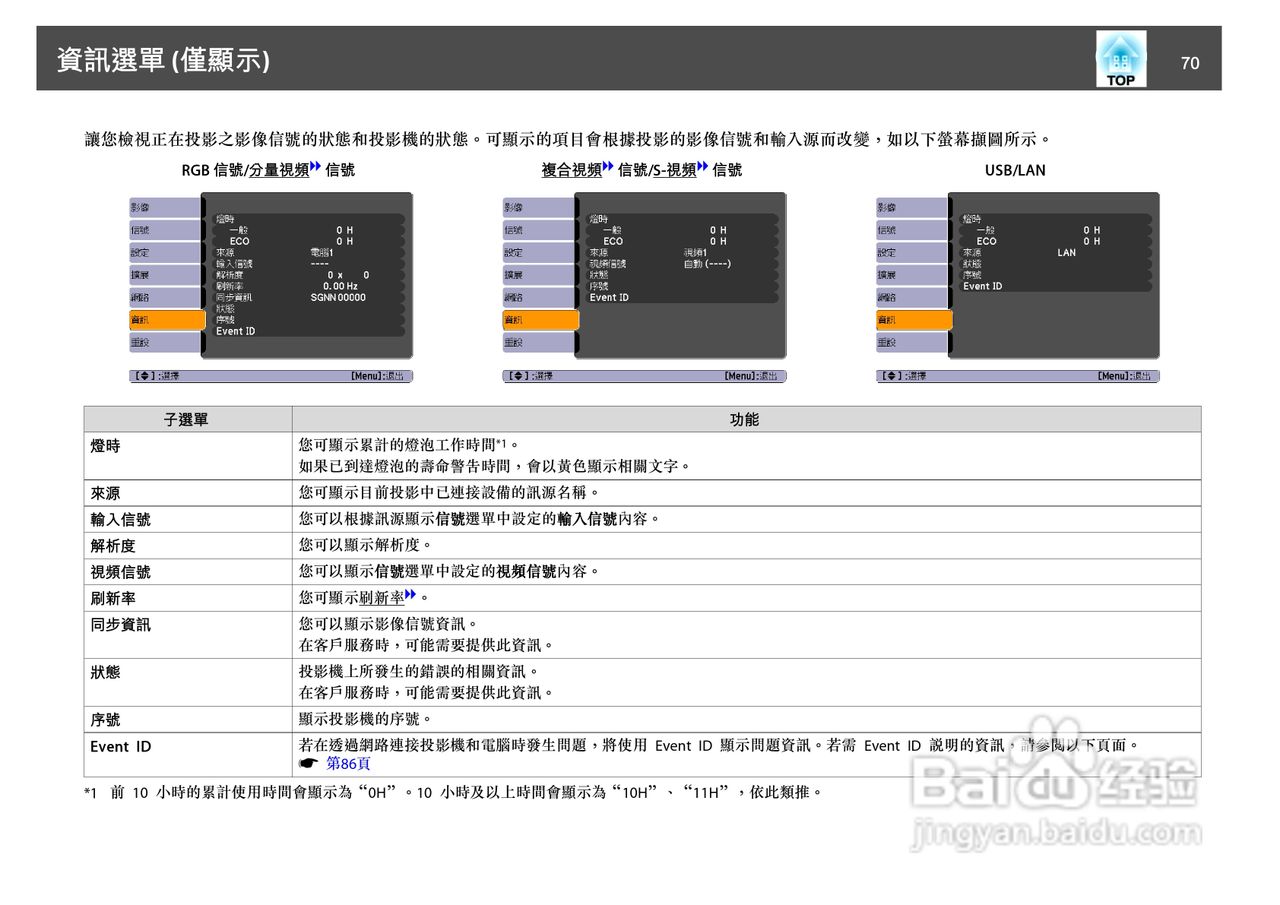Screen dimensions: 1280x905
Task: Click 解析度 cell in the table
Action: pyautogui.click(x=188, y=545)
